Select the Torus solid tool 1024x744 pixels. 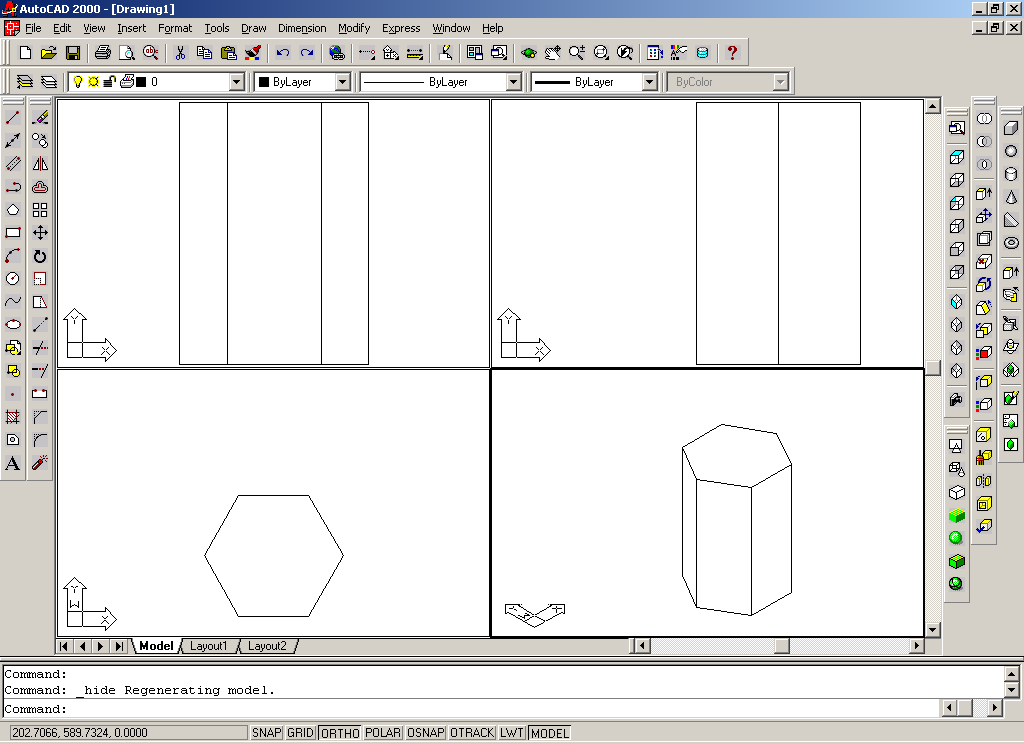[x=1011, y=243]
